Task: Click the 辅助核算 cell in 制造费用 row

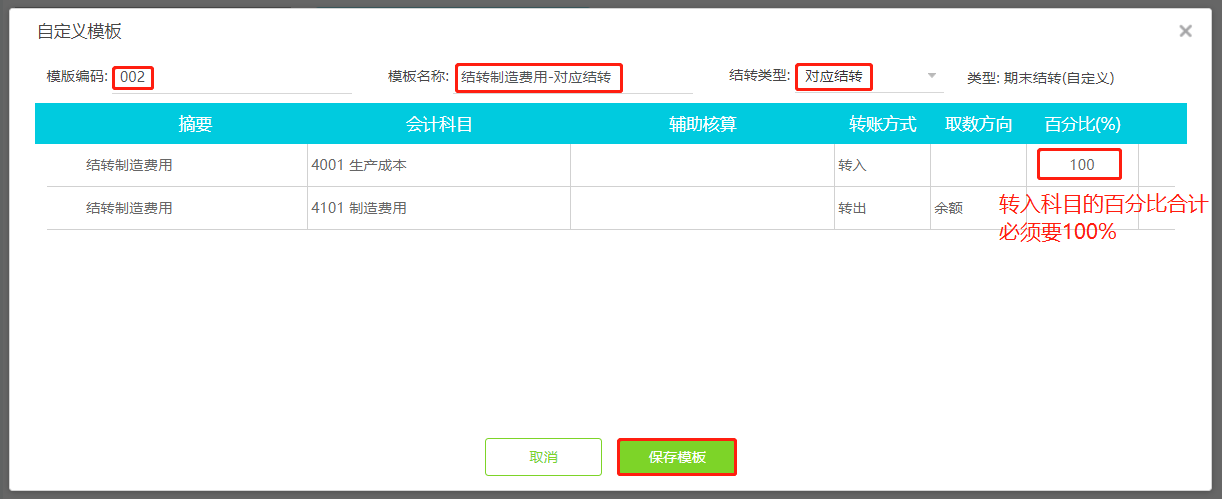Action: 702,208
